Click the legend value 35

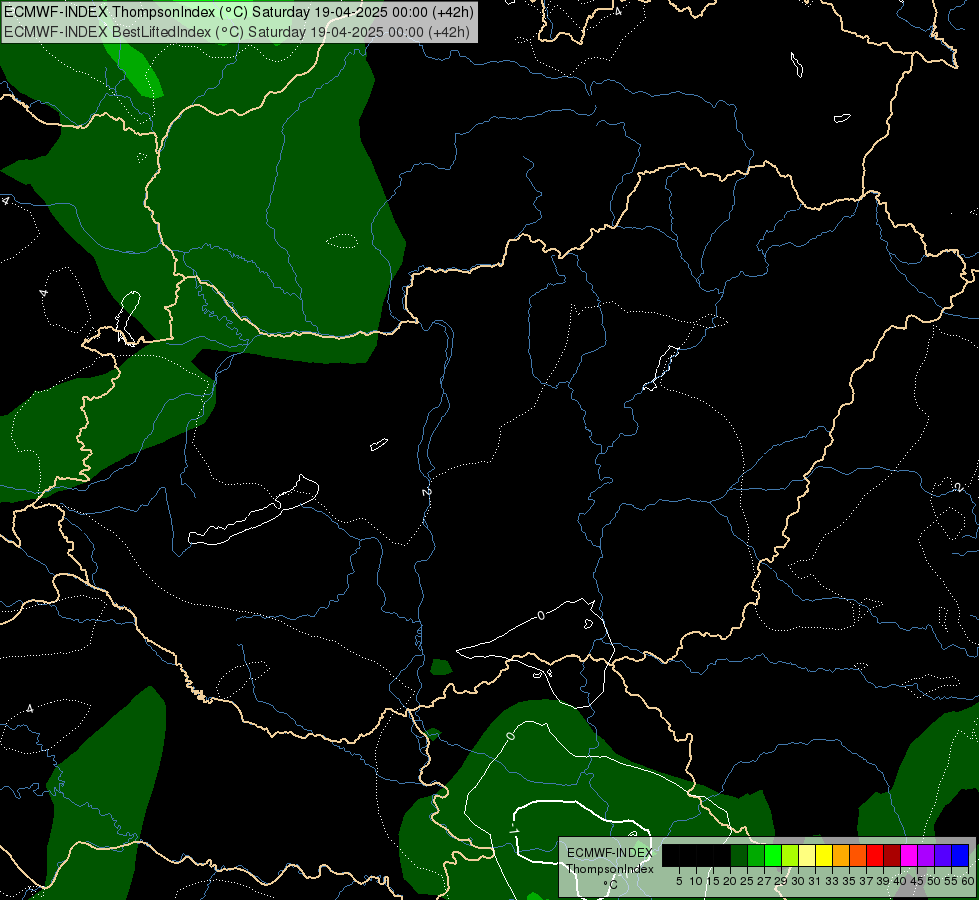[x=850, y=881]
